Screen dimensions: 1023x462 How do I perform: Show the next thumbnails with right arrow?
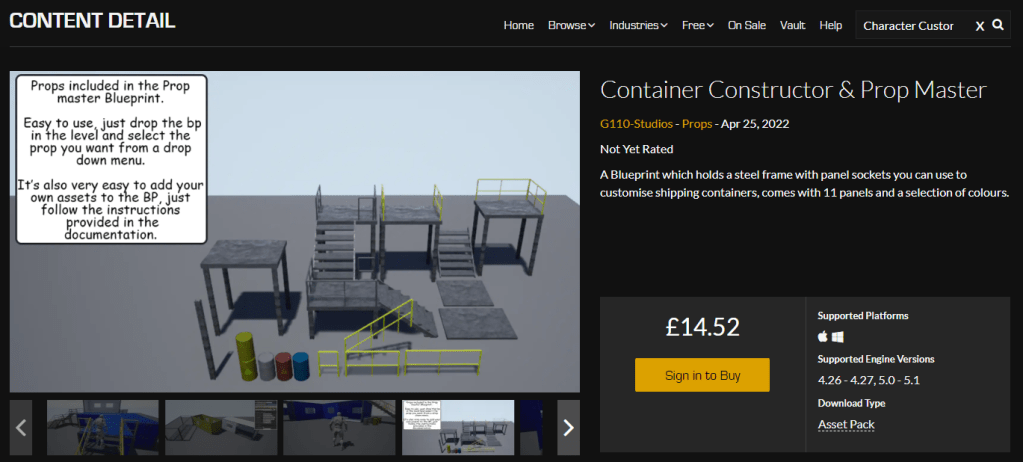[568, 428]
